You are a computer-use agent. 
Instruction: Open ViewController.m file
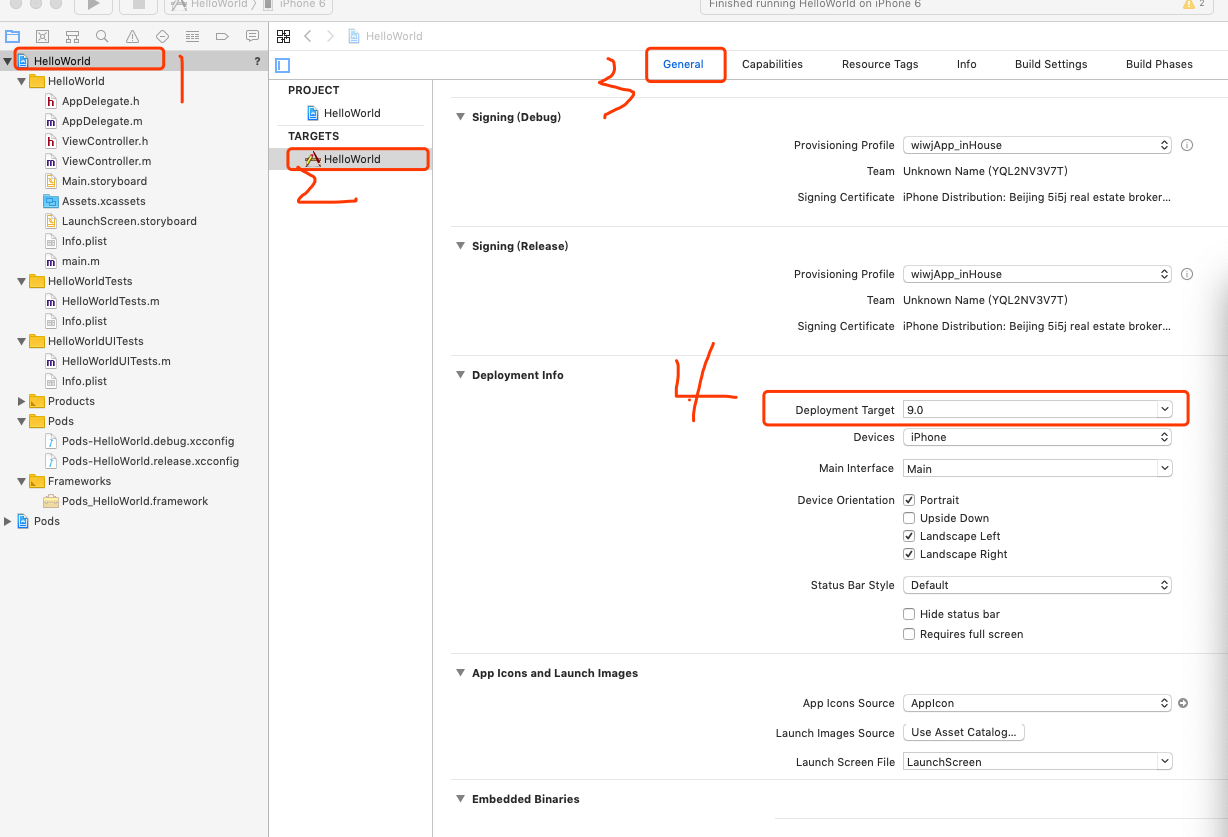[x=97, y=161]
